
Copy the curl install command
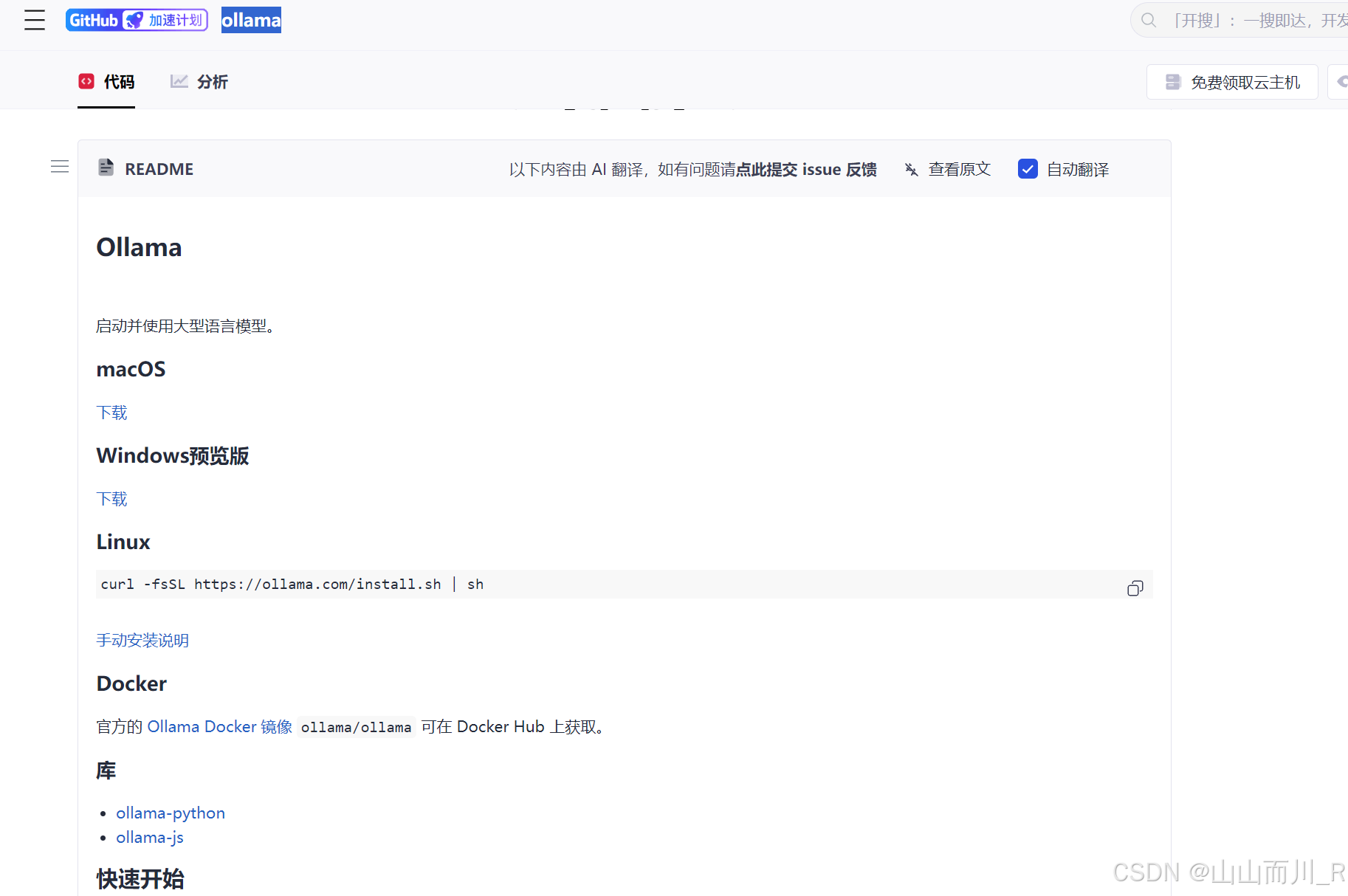coord(1135,587)
